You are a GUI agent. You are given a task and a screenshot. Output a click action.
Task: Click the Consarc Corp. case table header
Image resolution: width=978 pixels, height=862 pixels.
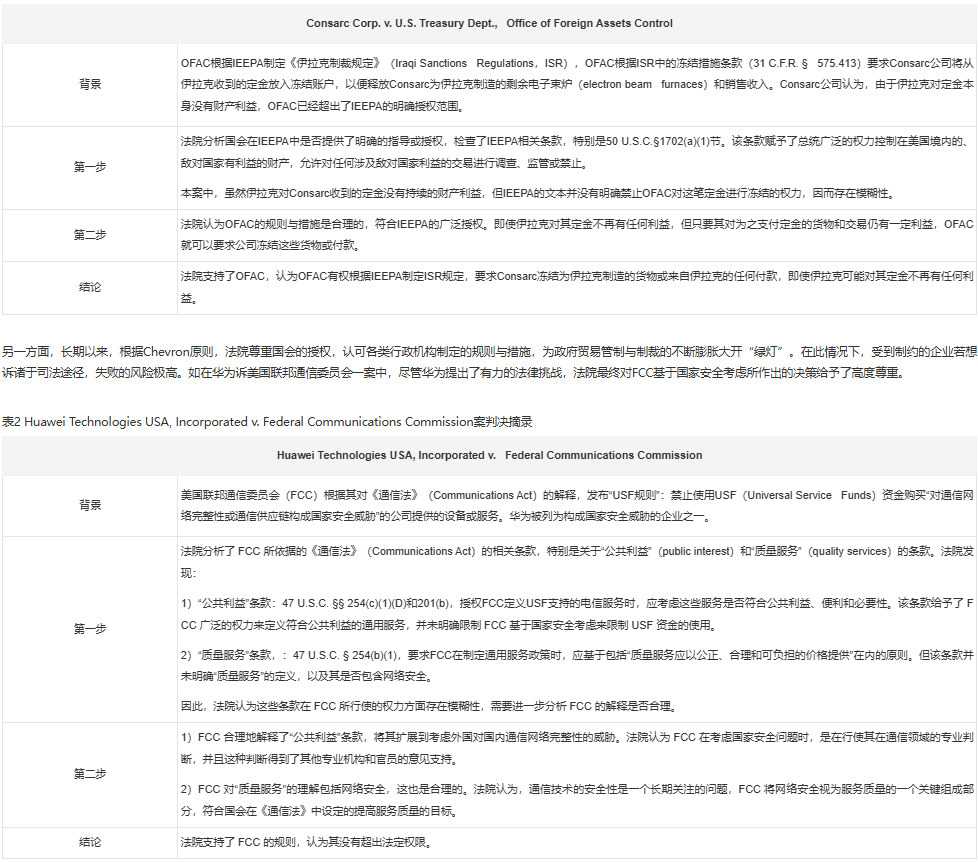489,23
